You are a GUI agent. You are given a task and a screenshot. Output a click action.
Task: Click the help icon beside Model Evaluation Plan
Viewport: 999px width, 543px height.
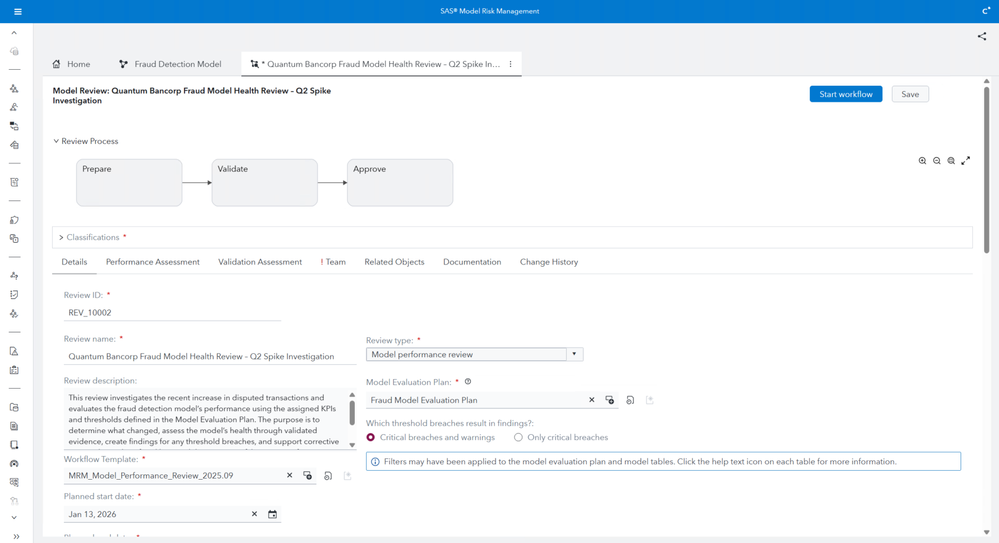coord(468,382)
